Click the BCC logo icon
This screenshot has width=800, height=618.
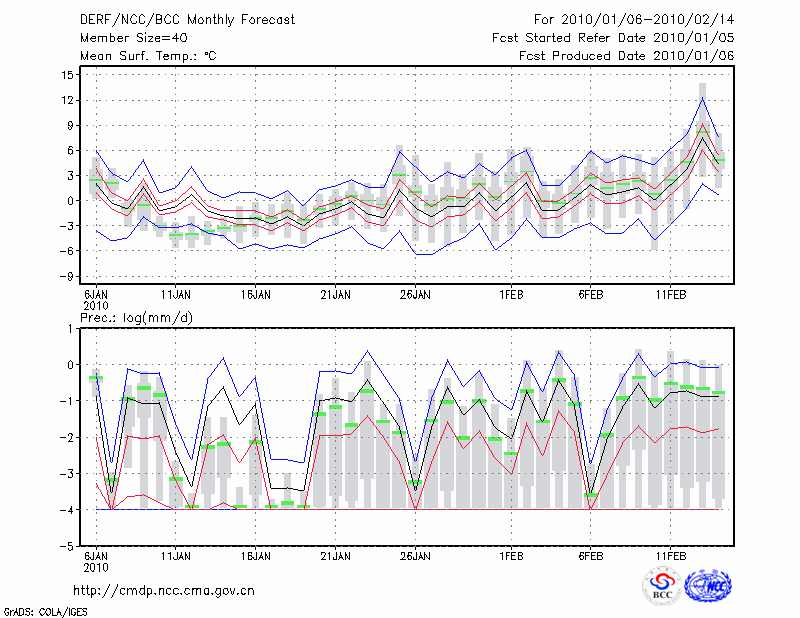(x=661, y=587)
